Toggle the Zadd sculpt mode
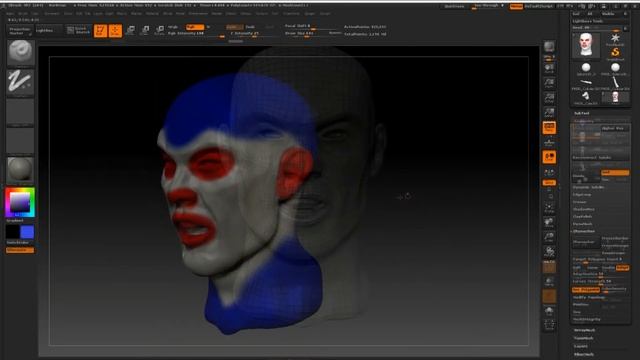 point(234,27)
